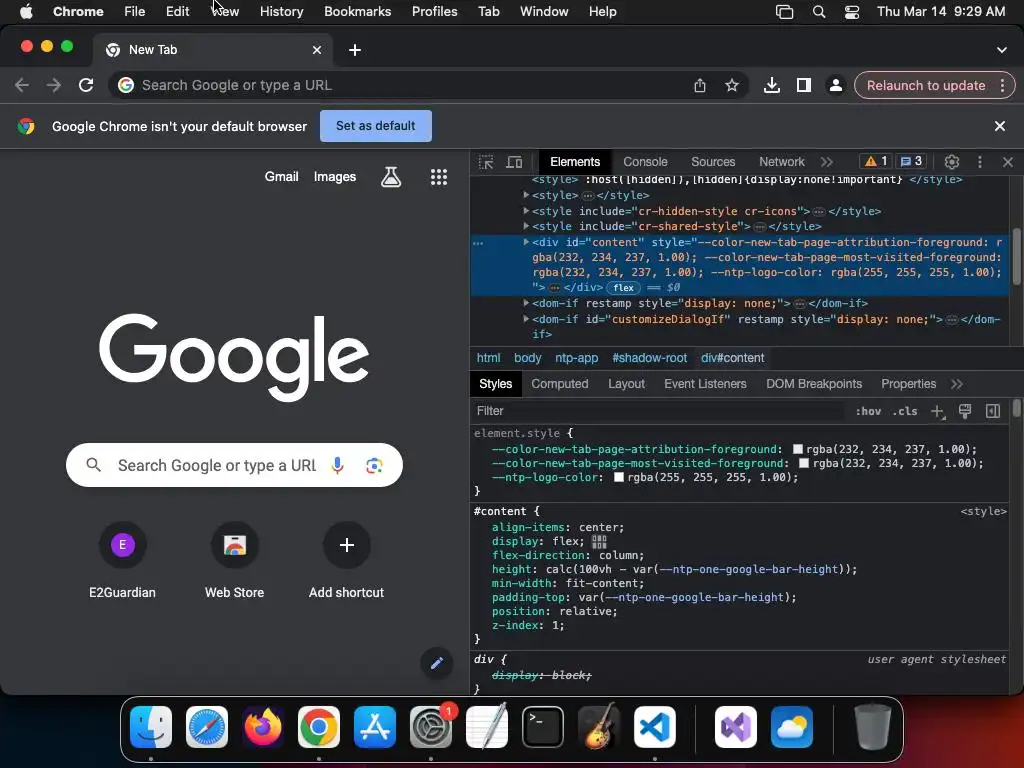Toggle the .cls element classes panel
This screenshot has width=1024, height=768.
(x=905, y=411)
